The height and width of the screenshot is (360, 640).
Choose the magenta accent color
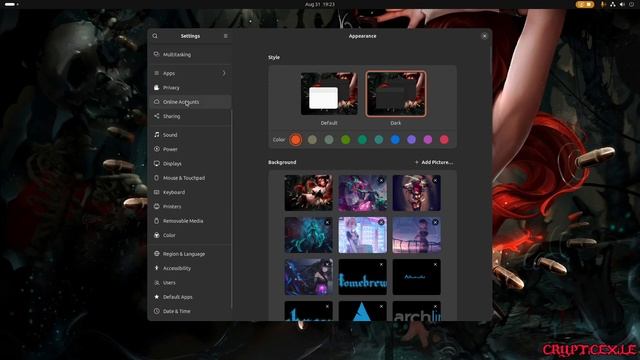pyautogui.click(x=428, y=140)
